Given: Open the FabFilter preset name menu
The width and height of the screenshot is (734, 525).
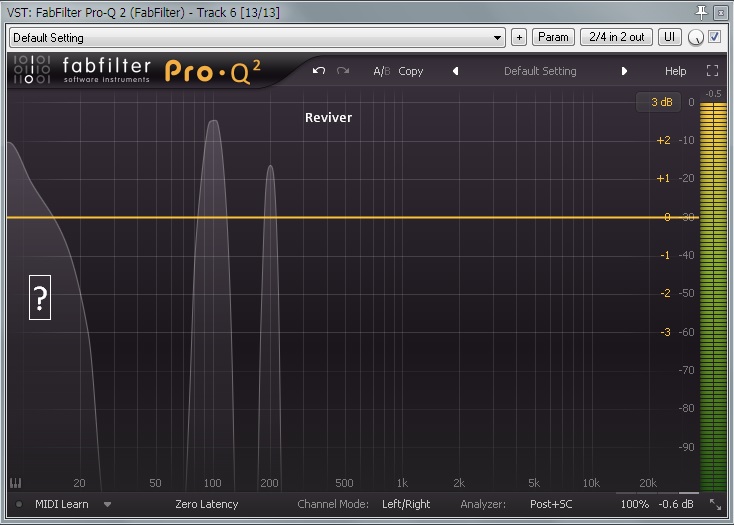Looking at the screenshot, I should coord(540,71).
